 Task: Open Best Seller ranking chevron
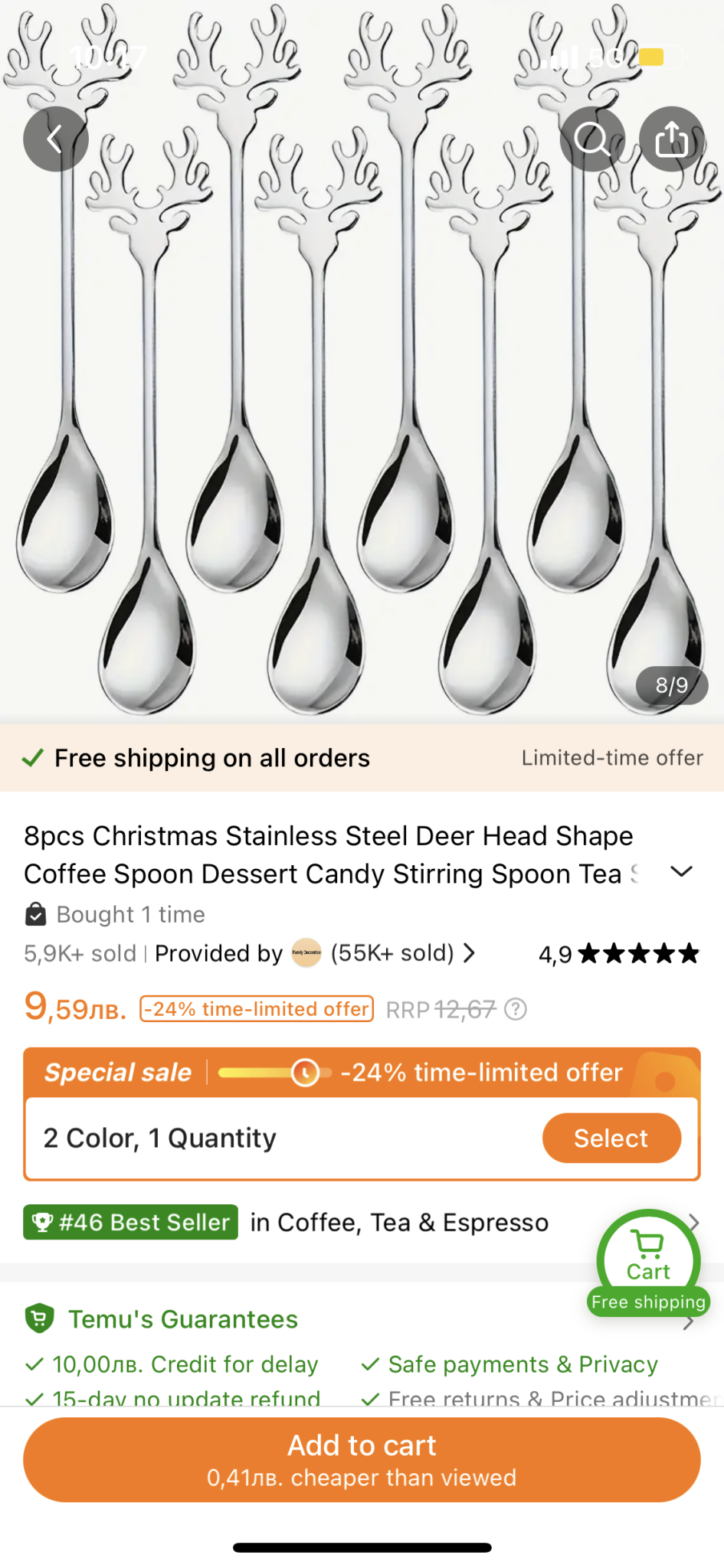[x=695, y=1221]
